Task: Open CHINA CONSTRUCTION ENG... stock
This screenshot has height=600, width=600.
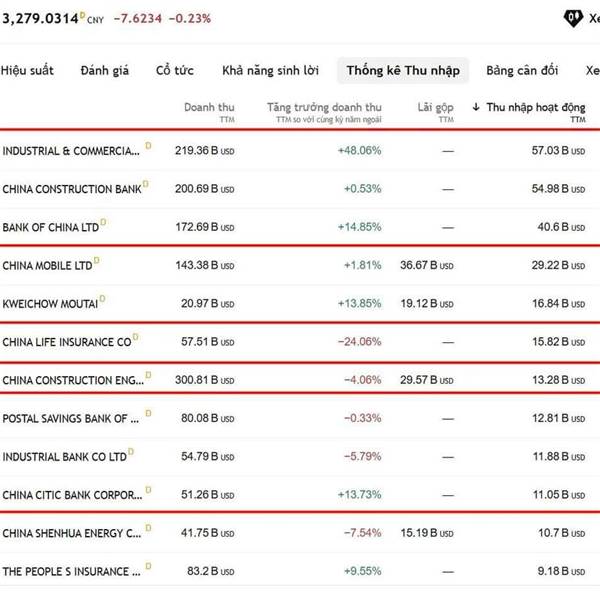Action: (x=73, y=381)
